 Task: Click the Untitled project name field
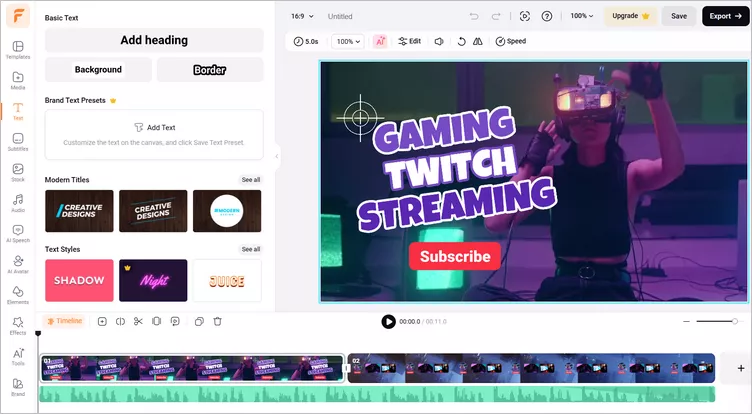pos(340,16)
